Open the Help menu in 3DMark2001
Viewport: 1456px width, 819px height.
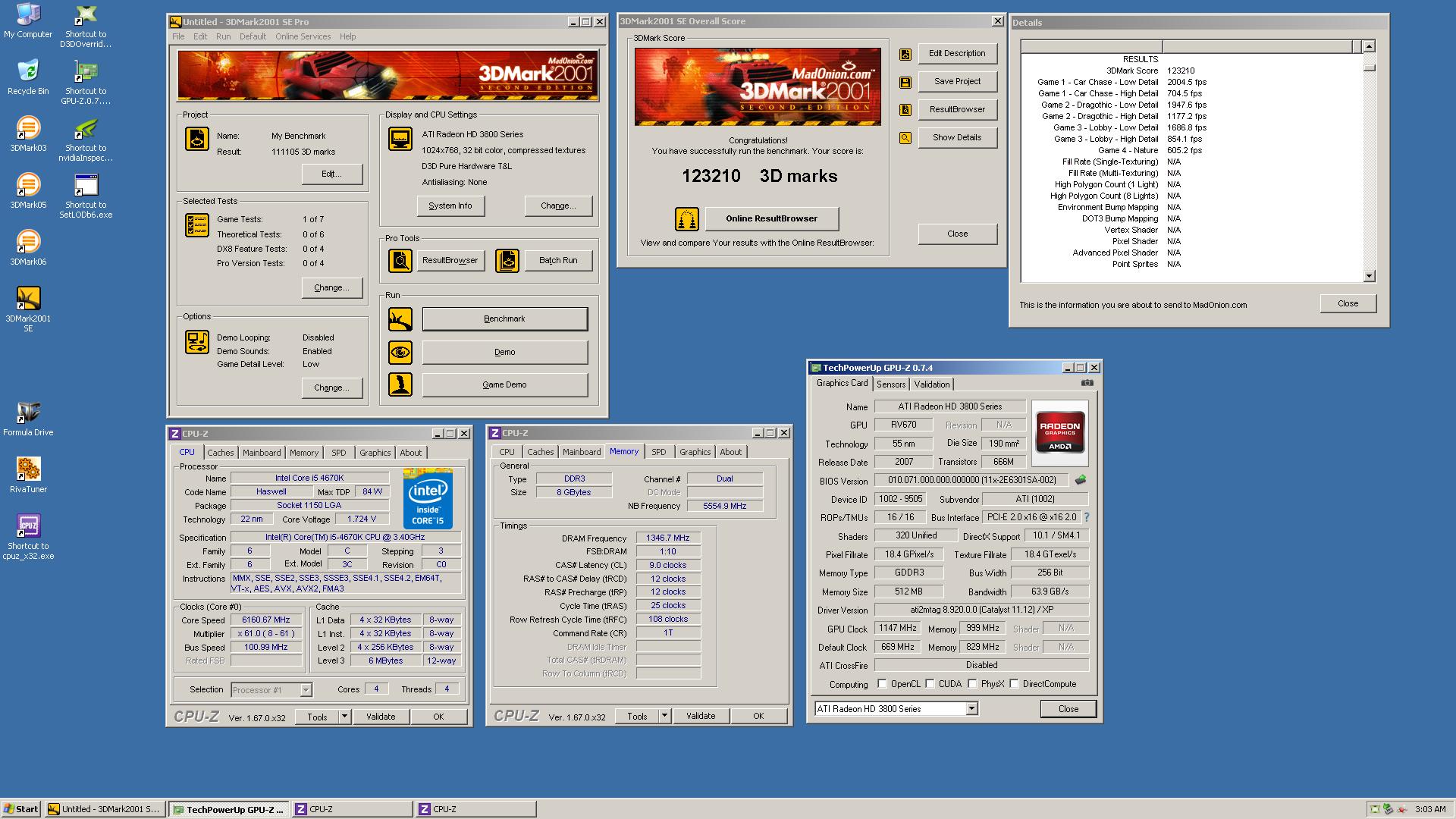coord(347,36)
